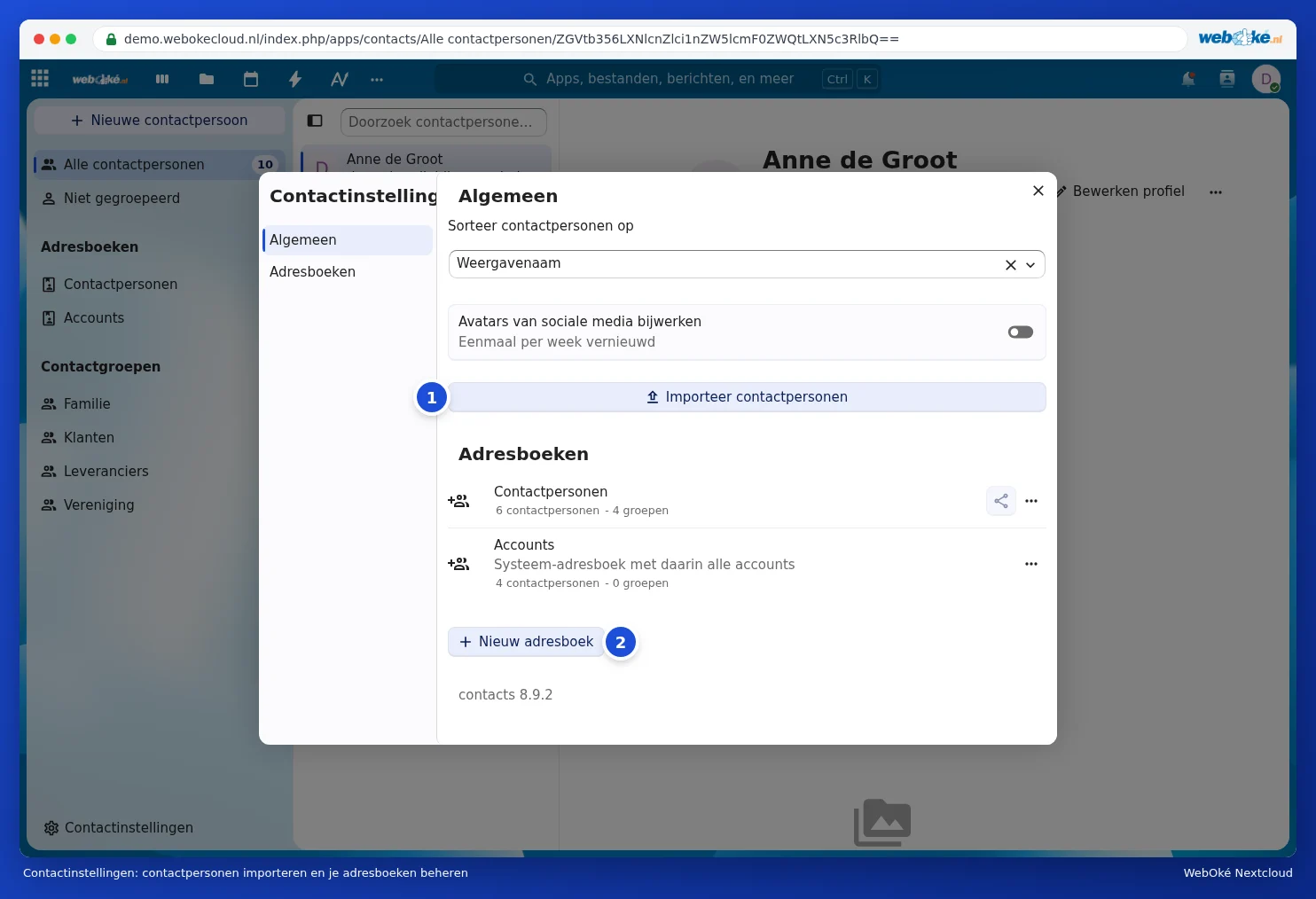Click the 'contacts 8.9.2' version text
Screen dimensions: 1316x899
(505, 695)
